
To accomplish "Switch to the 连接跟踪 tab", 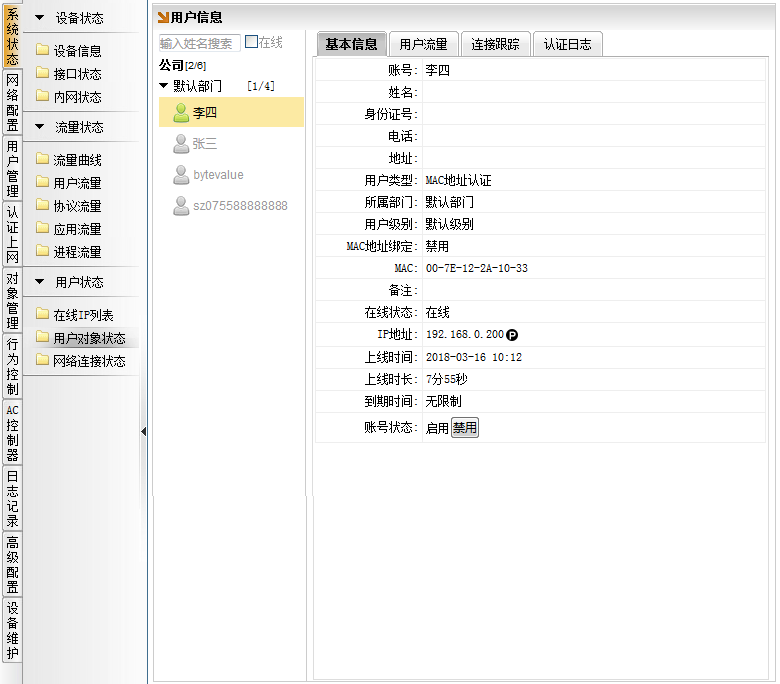I will tap(495, 44).
